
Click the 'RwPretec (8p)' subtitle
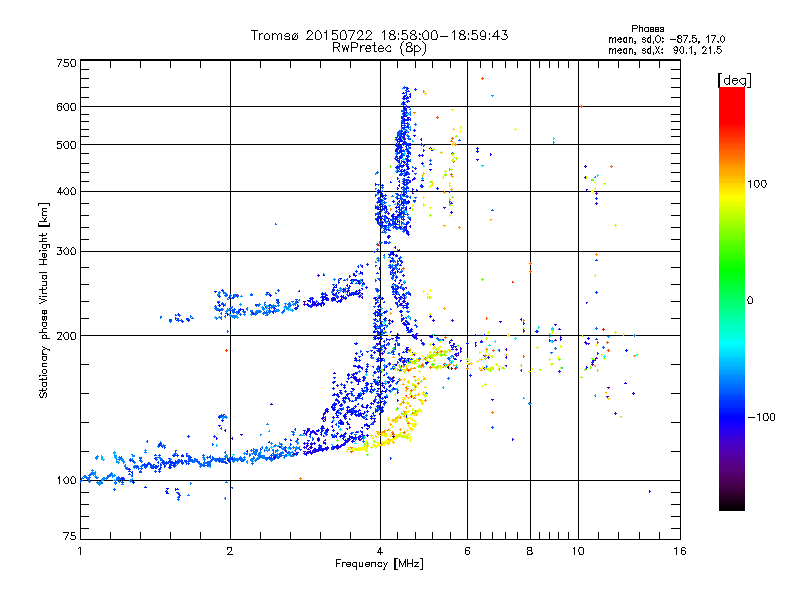pos(379,48)
